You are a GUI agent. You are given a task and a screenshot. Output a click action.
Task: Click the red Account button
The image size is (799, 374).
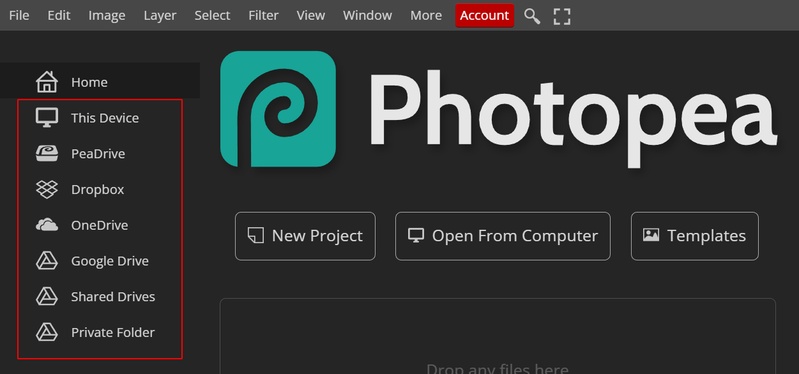coord(485,16)
